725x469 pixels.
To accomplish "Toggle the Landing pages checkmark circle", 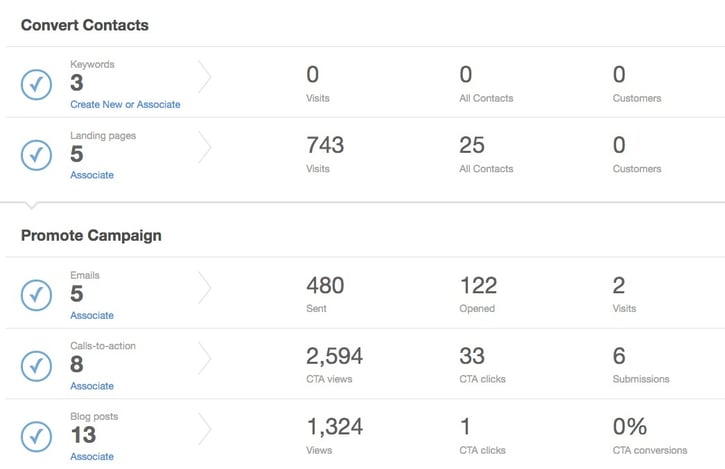I will (36, 155).
